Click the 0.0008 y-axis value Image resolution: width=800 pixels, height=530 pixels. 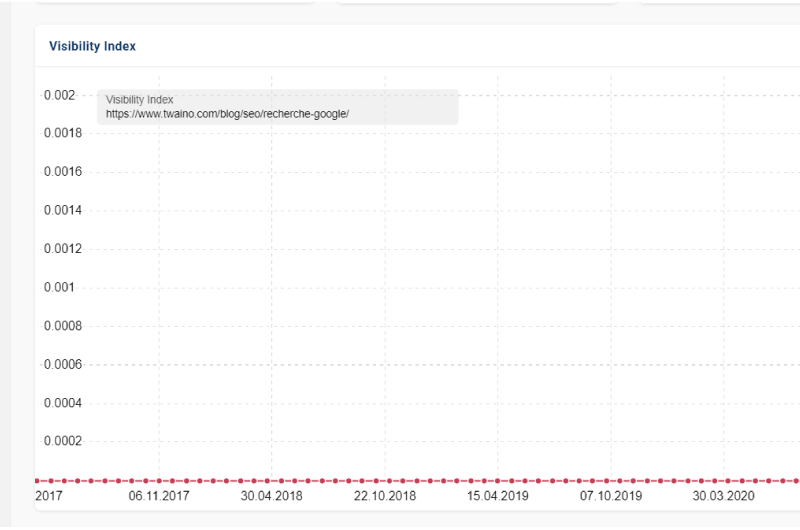tap(63, 325)
